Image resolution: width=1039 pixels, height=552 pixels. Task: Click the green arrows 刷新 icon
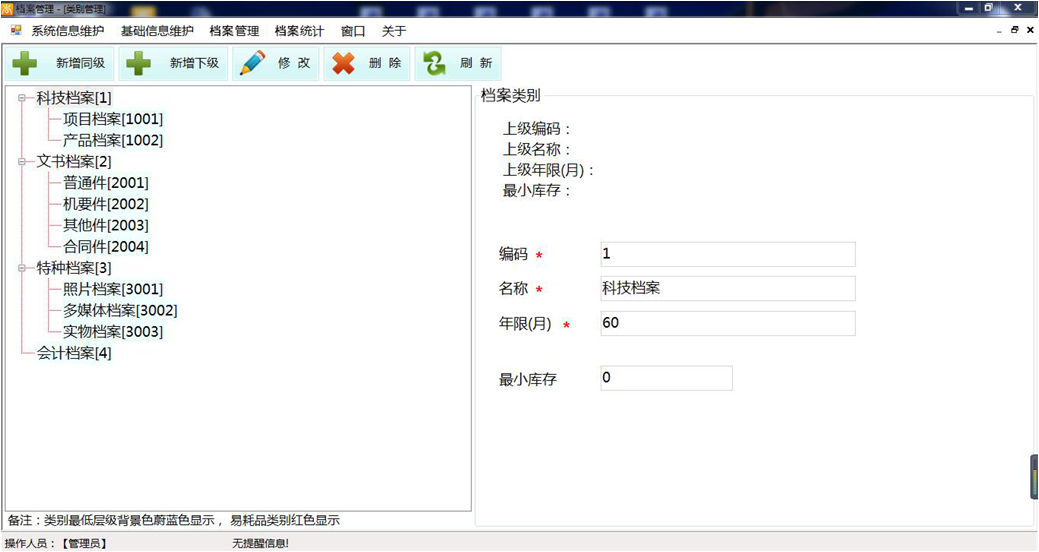coord(434,63)
